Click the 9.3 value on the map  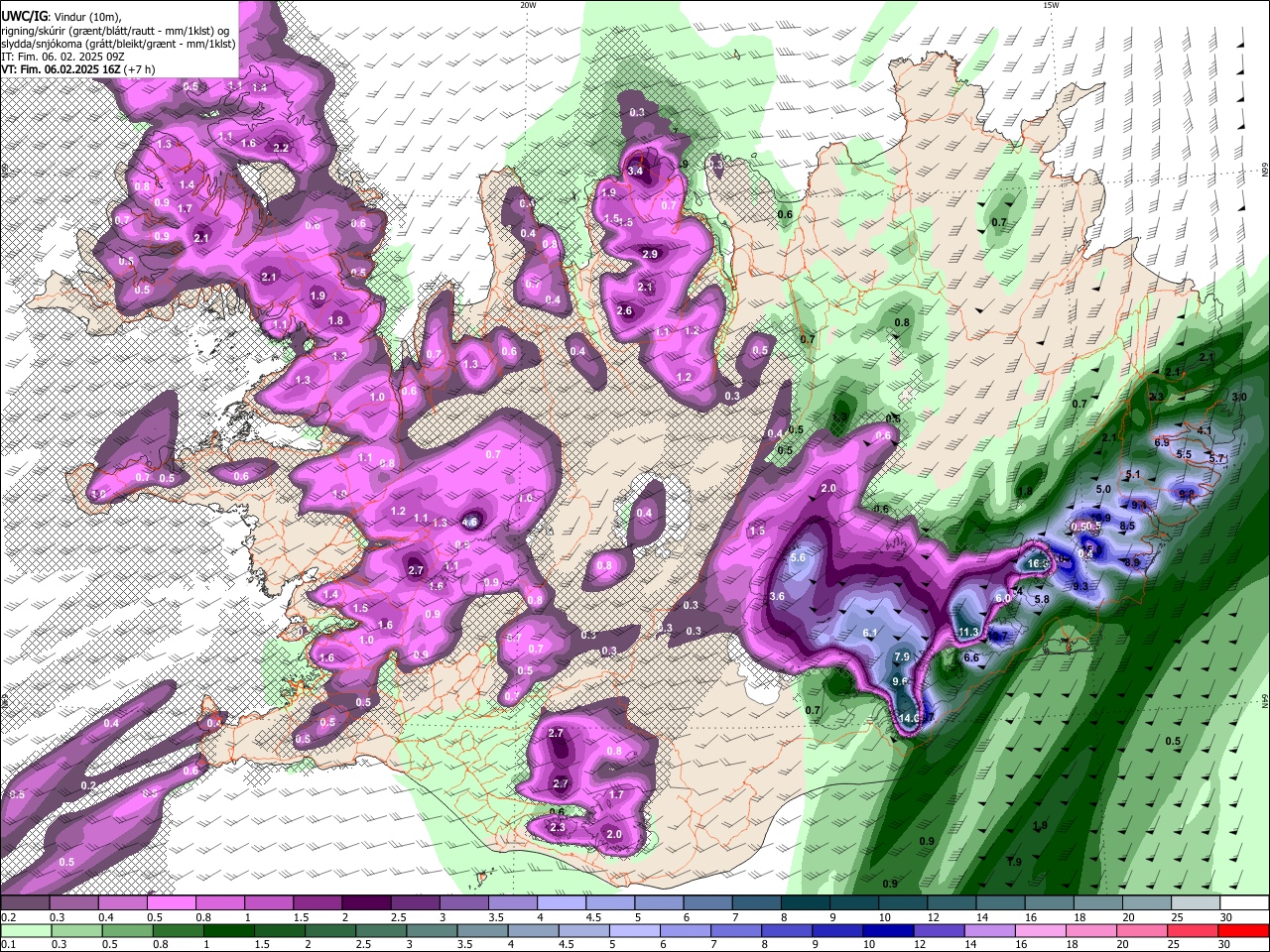pos(1080,586)
